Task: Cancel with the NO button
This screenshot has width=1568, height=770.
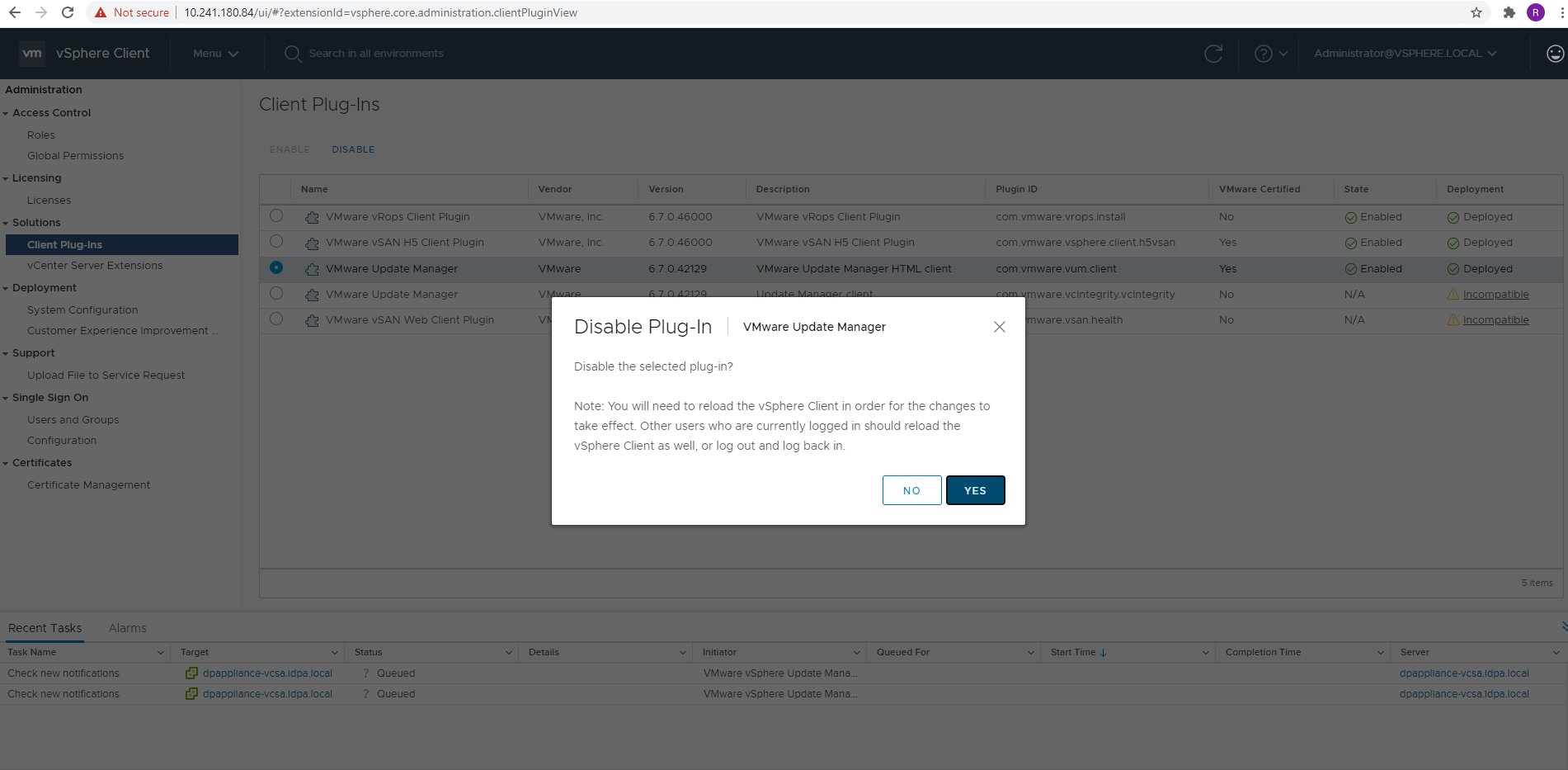Action: pos(911,490)
